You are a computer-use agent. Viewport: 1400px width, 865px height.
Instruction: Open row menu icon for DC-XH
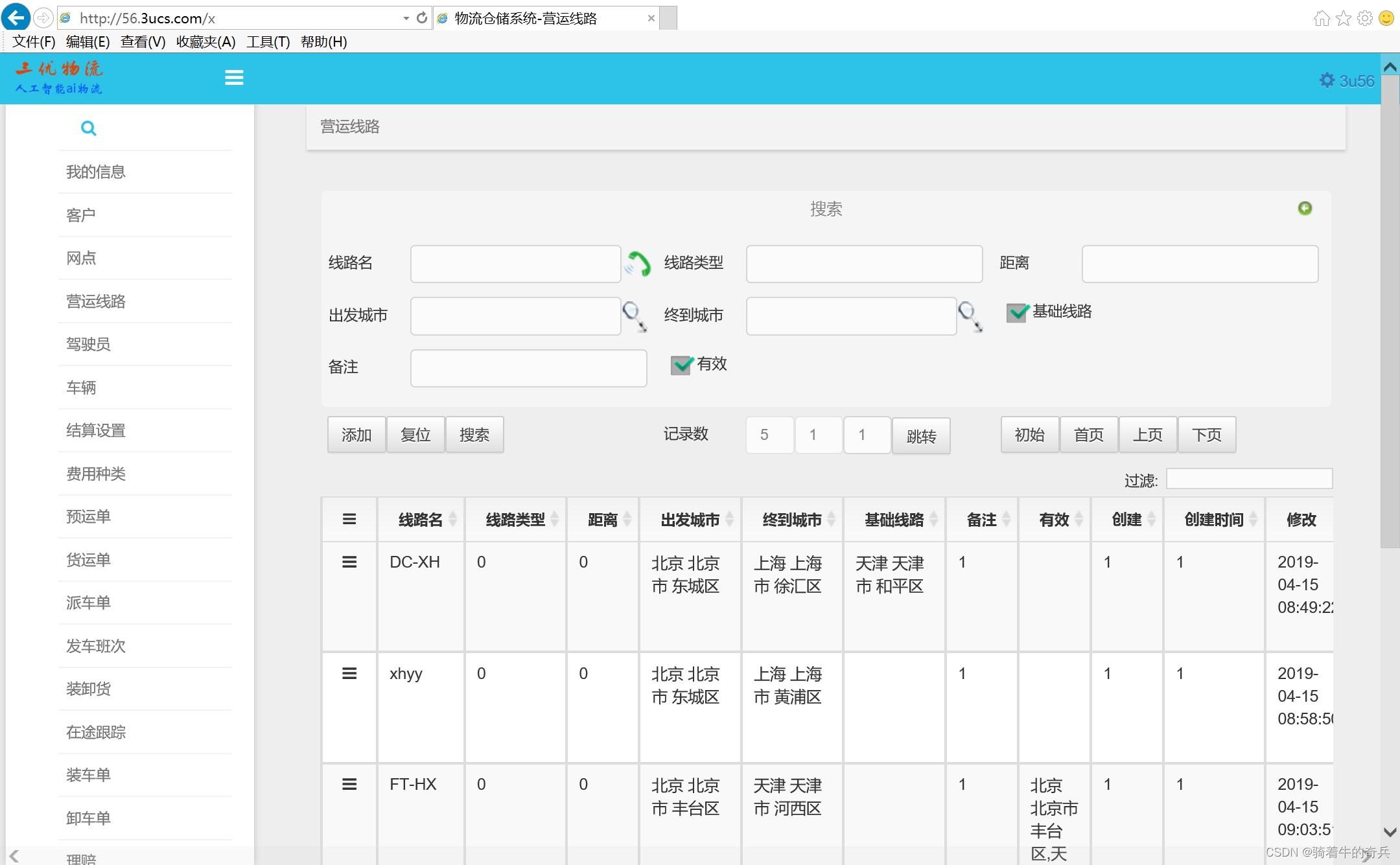tap(349, 562)
